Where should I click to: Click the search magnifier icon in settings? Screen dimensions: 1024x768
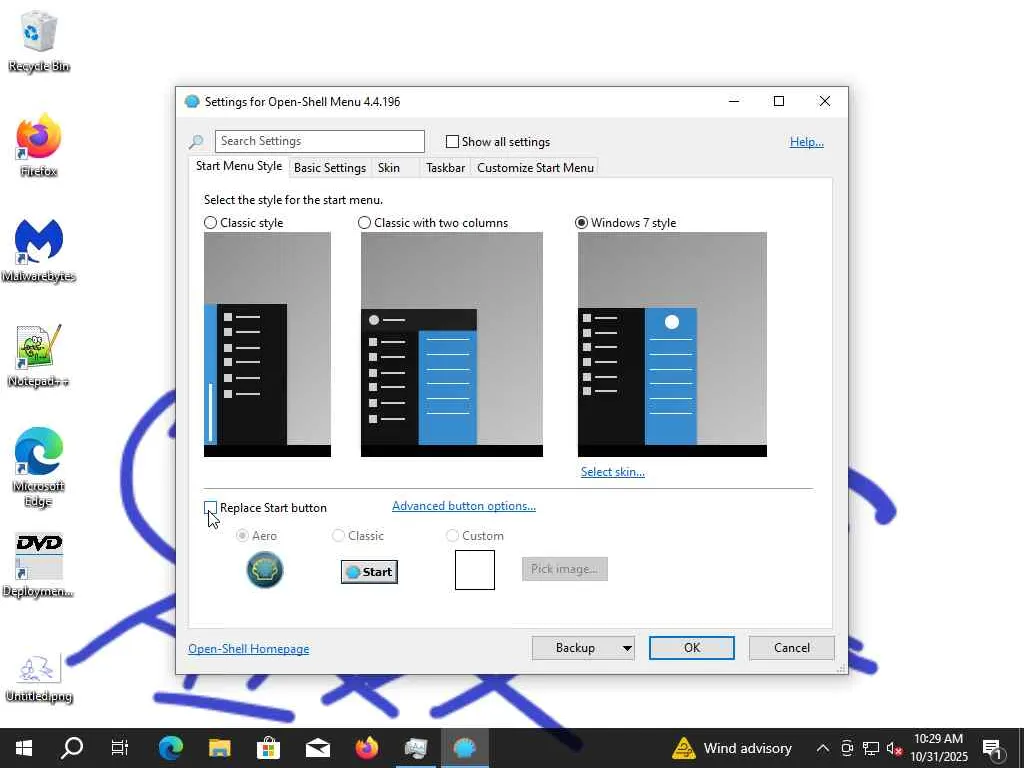pyautogui.click(x=195, y=142)
